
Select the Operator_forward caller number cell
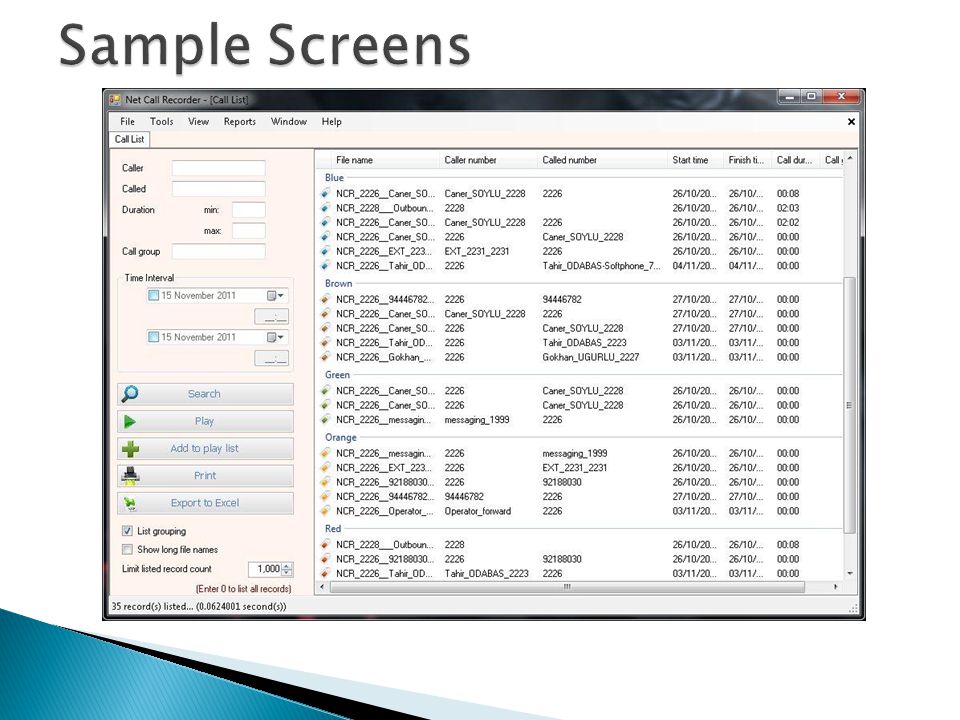[x=478, y=511]
